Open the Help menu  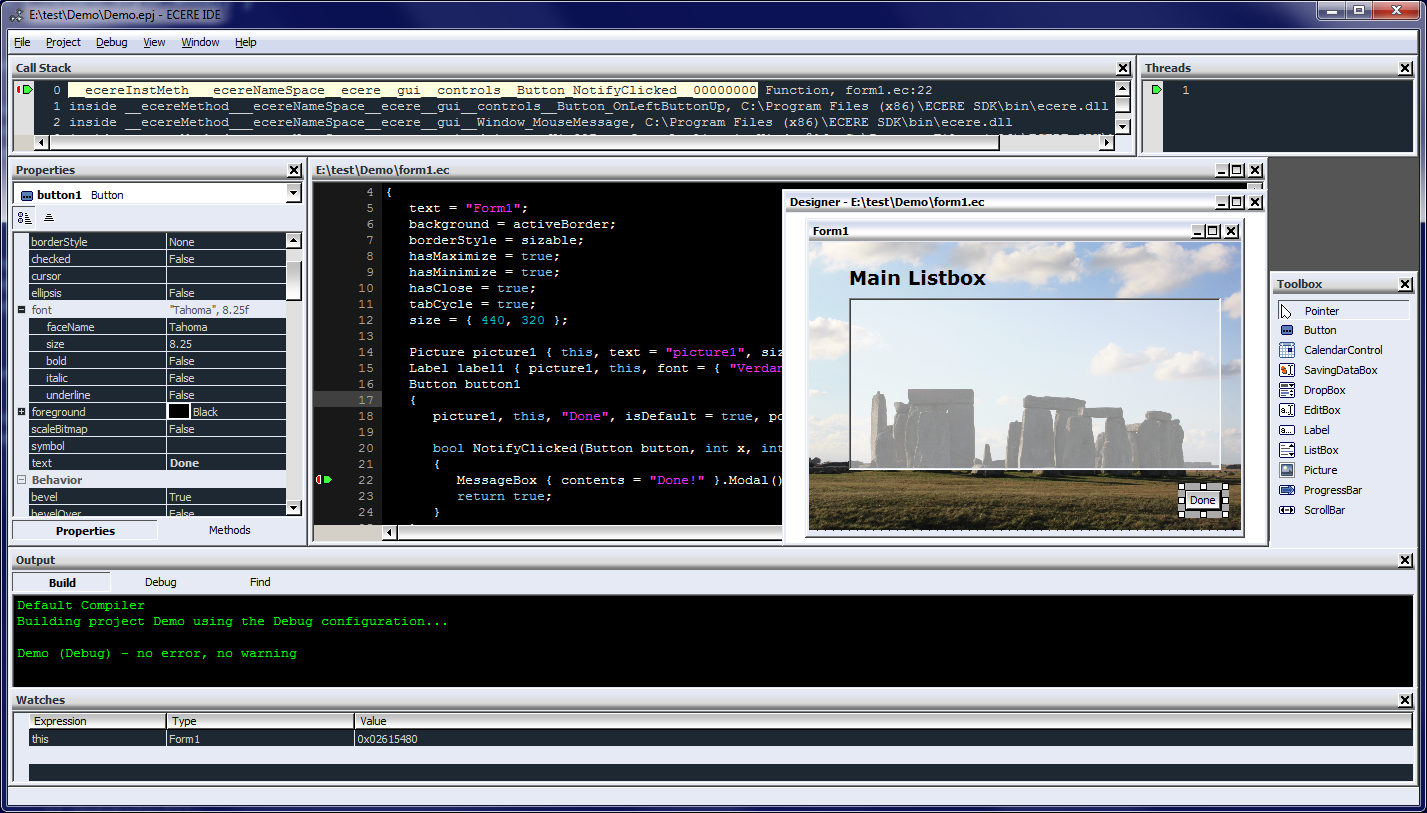(246, 42)
